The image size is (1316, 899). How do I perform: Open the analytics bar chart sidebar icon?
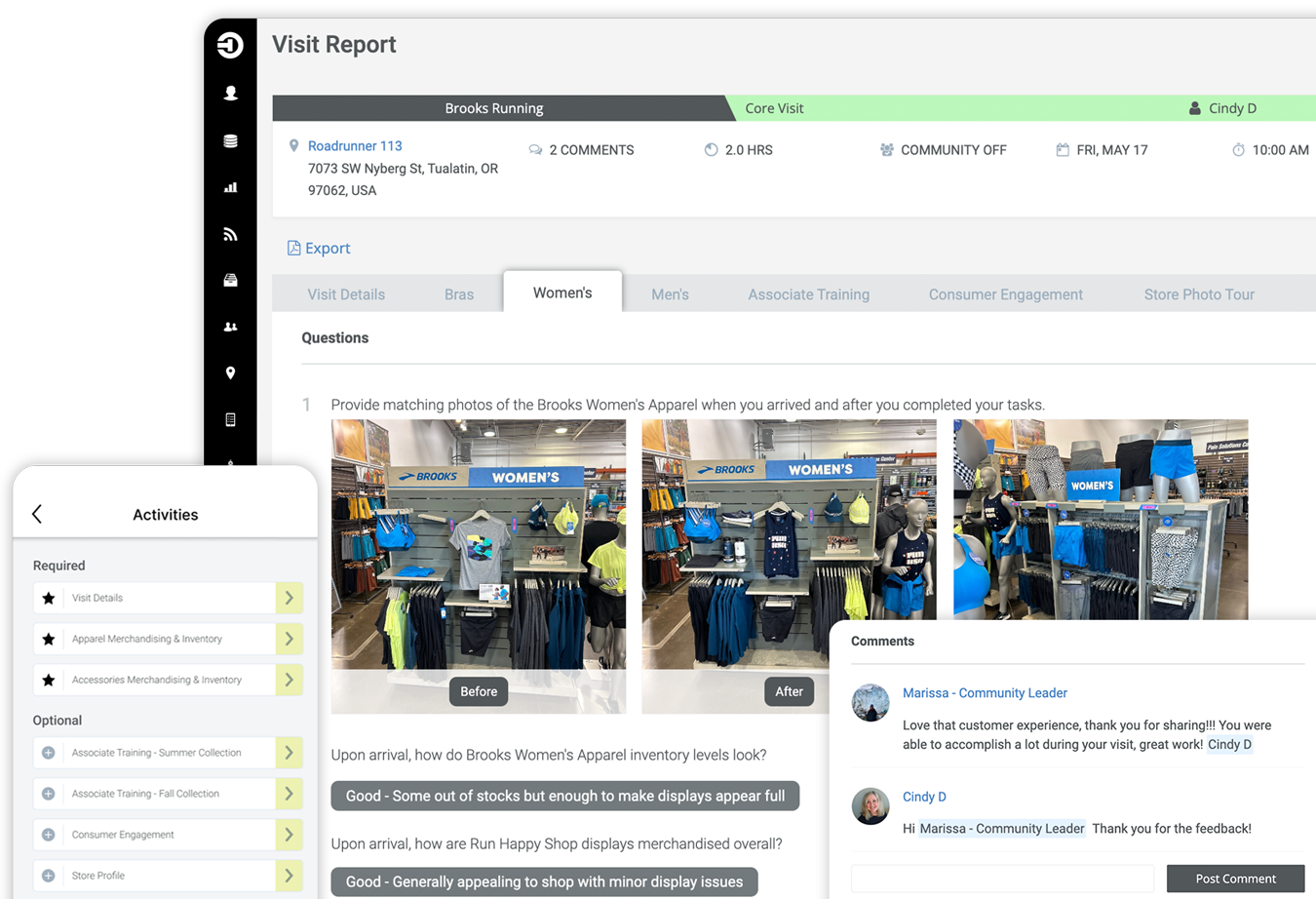tap(230, 187)
